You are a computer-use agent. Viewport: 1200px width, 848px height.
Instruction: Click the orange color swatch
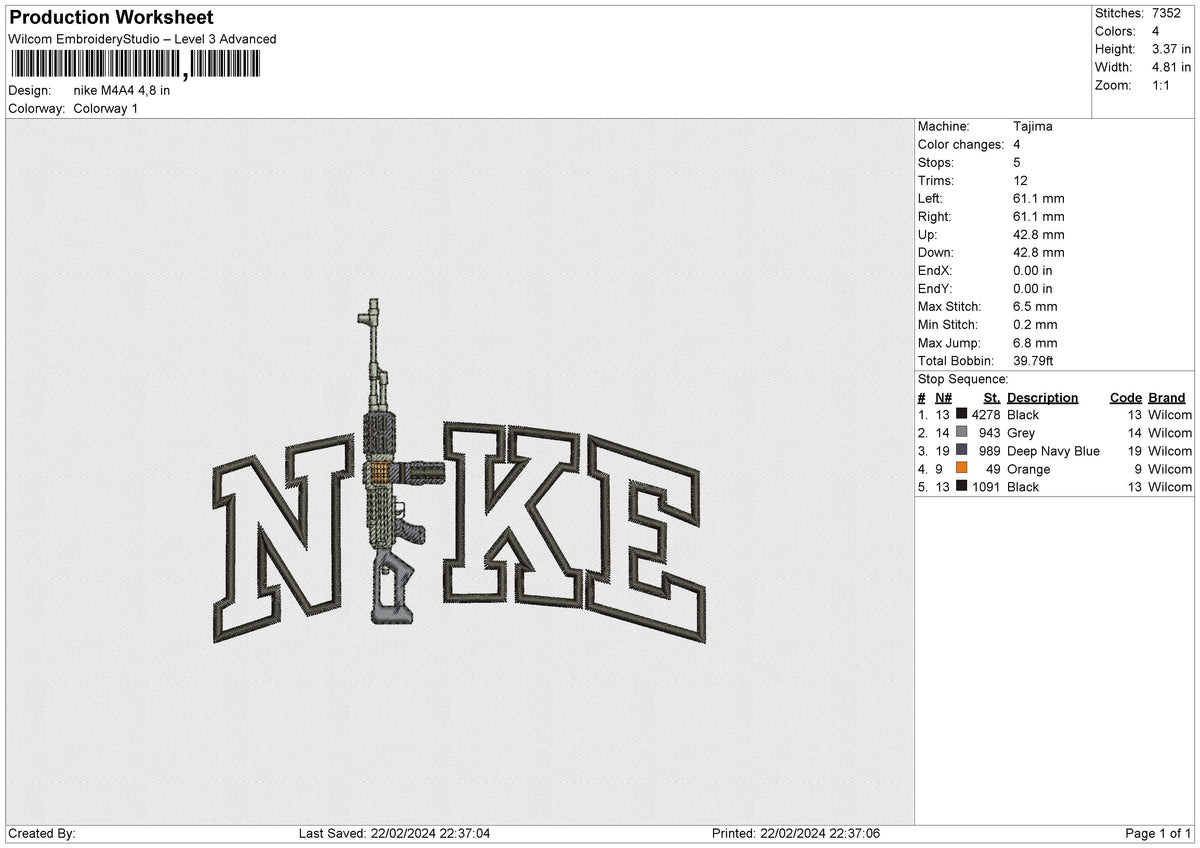pos(961,468)
